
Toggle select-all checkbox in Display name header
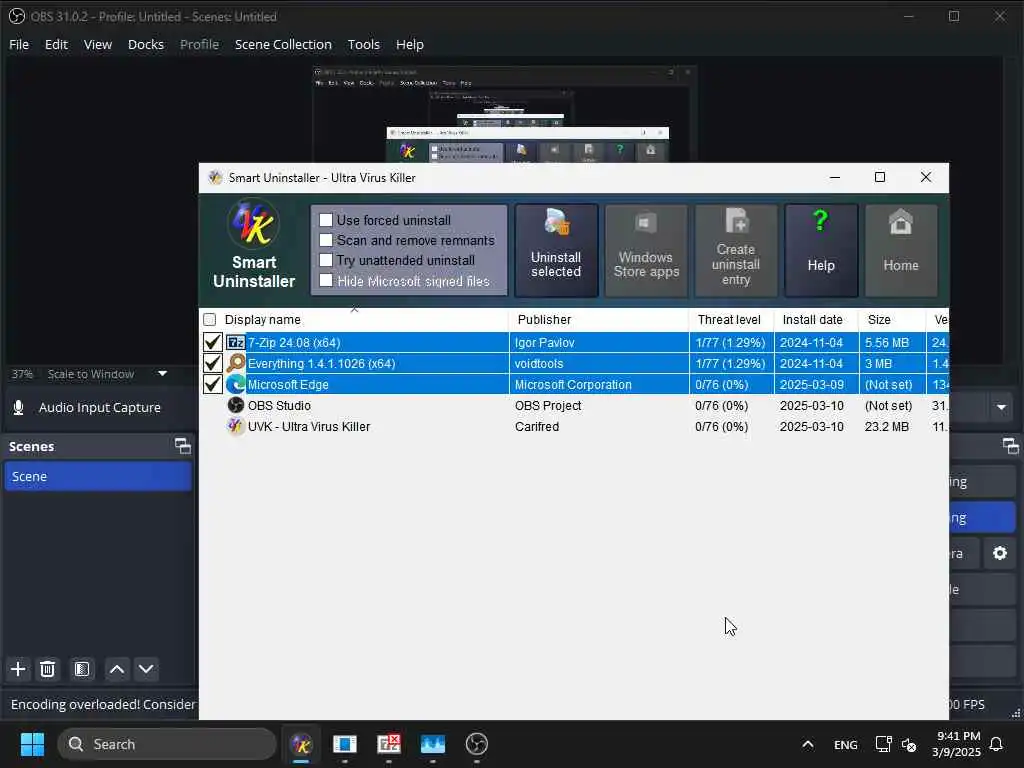pos(210,319)
